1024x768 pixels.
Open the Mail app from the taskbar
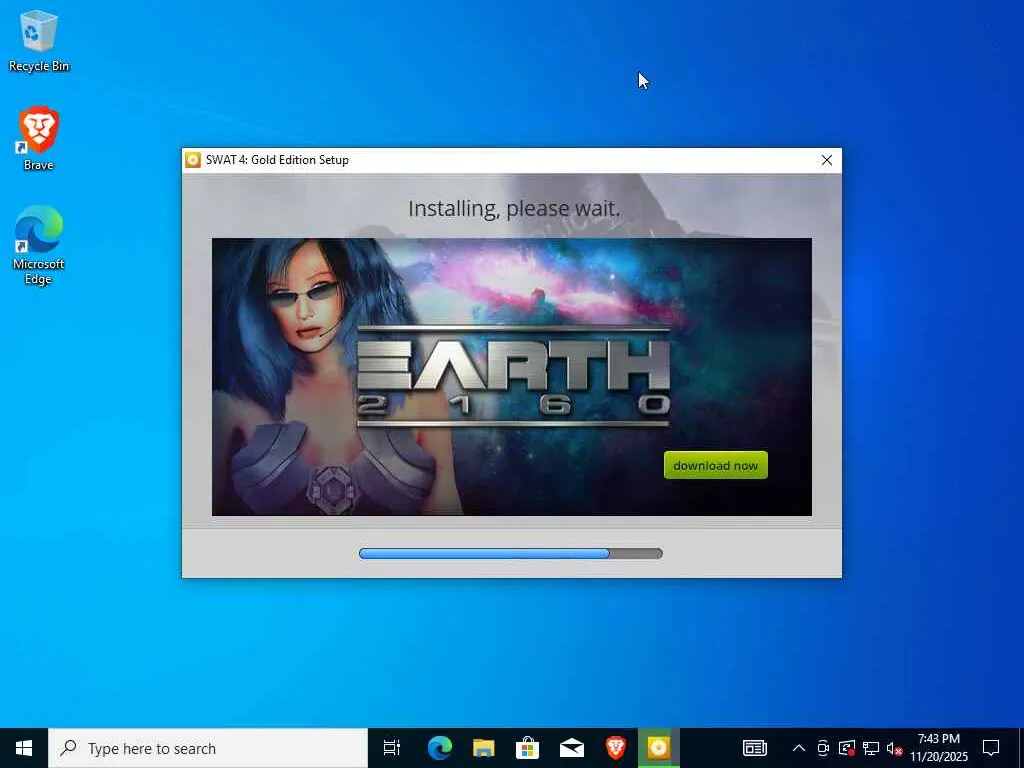pos(571,748)
